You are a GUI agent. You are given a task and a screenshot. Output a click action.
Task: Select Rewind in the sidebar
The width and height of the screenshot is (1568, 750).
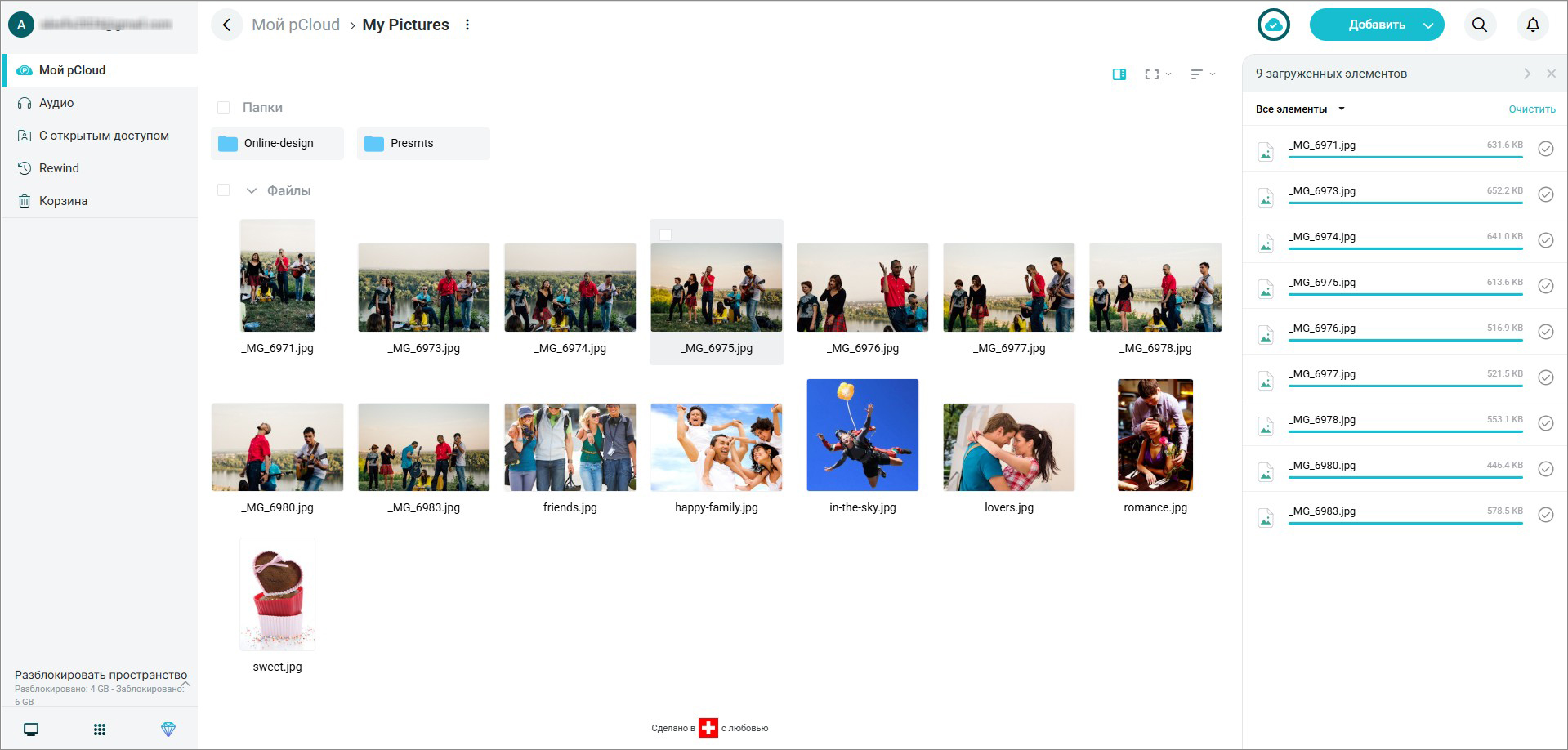(x=59, y=168)
